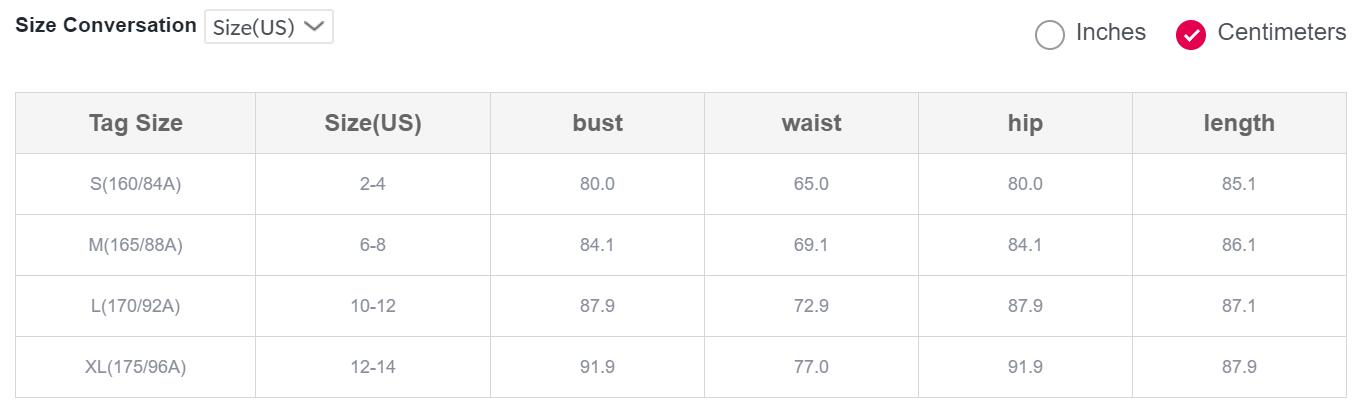Click the Size(US) column header
Viewport: 1365px width, 420px height.
(373, 123)
